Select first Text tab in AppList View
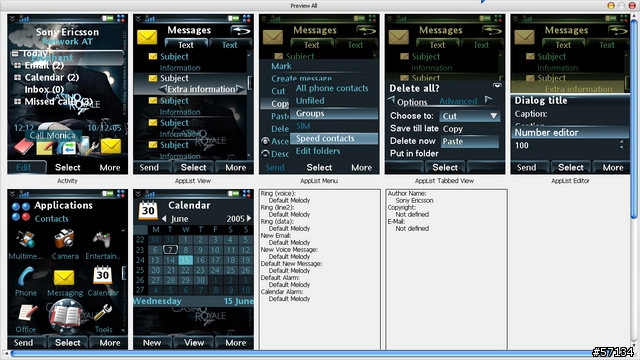640x360 pixels. [x=186, y=44]
